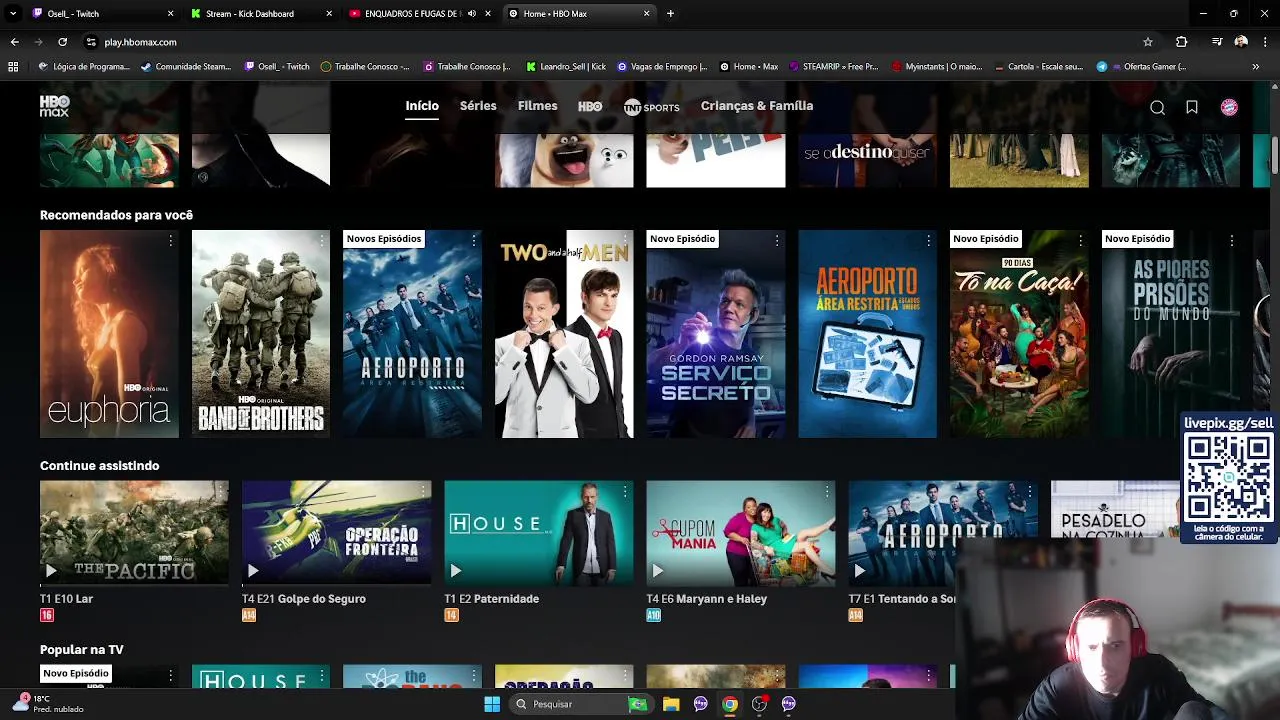Open the Aeroporto Novos Episódios poster

point(412,334)
